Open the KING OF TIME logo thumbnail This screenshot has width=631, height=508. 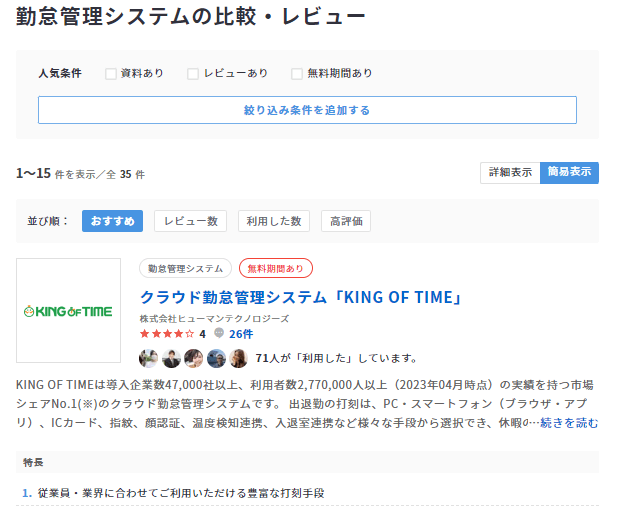[68, 310]
